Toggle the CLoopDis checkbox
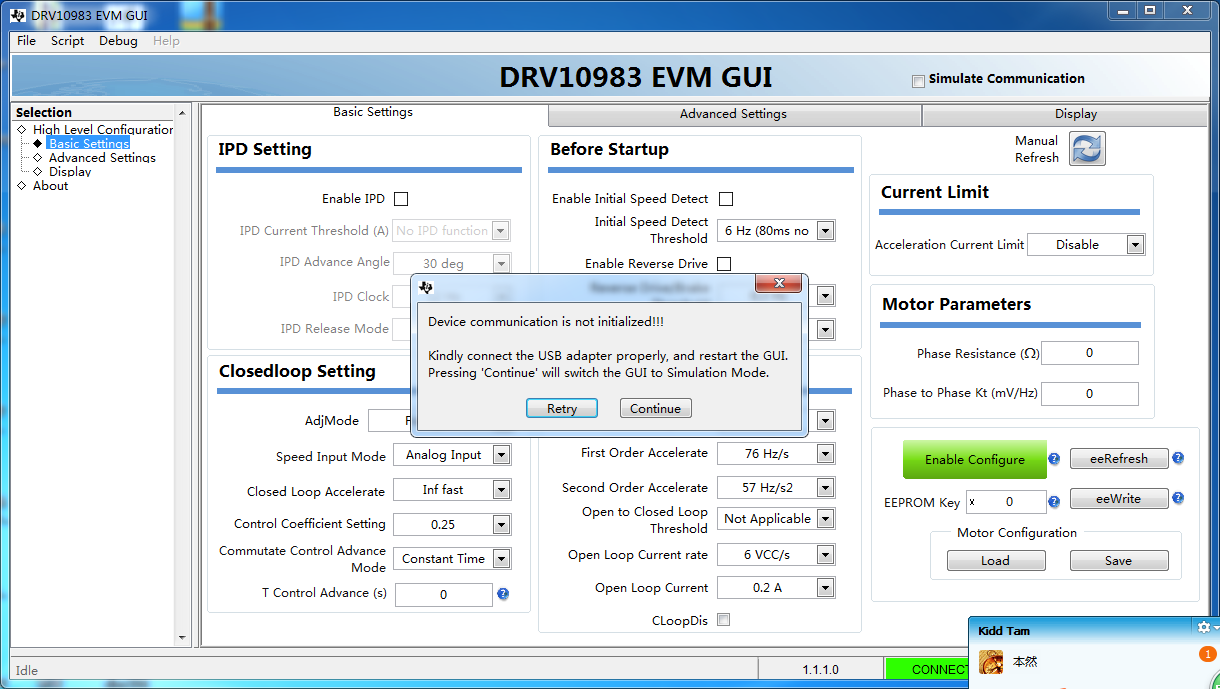 click(x=723, y=620)
